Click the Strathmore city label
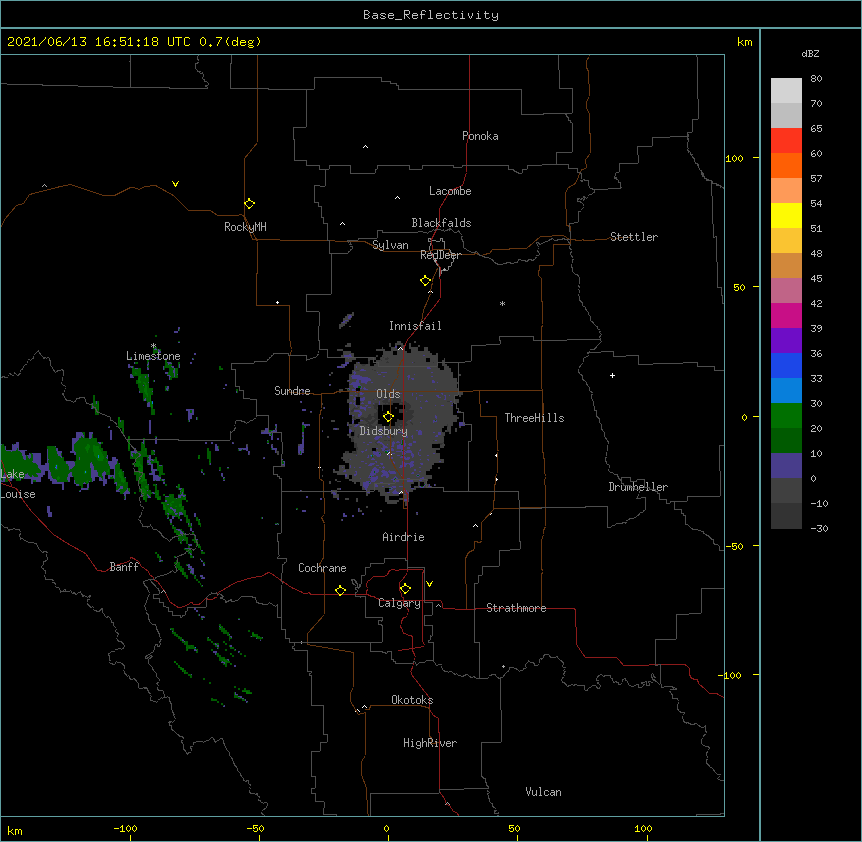Screen dimensions: 862x842 516,608
